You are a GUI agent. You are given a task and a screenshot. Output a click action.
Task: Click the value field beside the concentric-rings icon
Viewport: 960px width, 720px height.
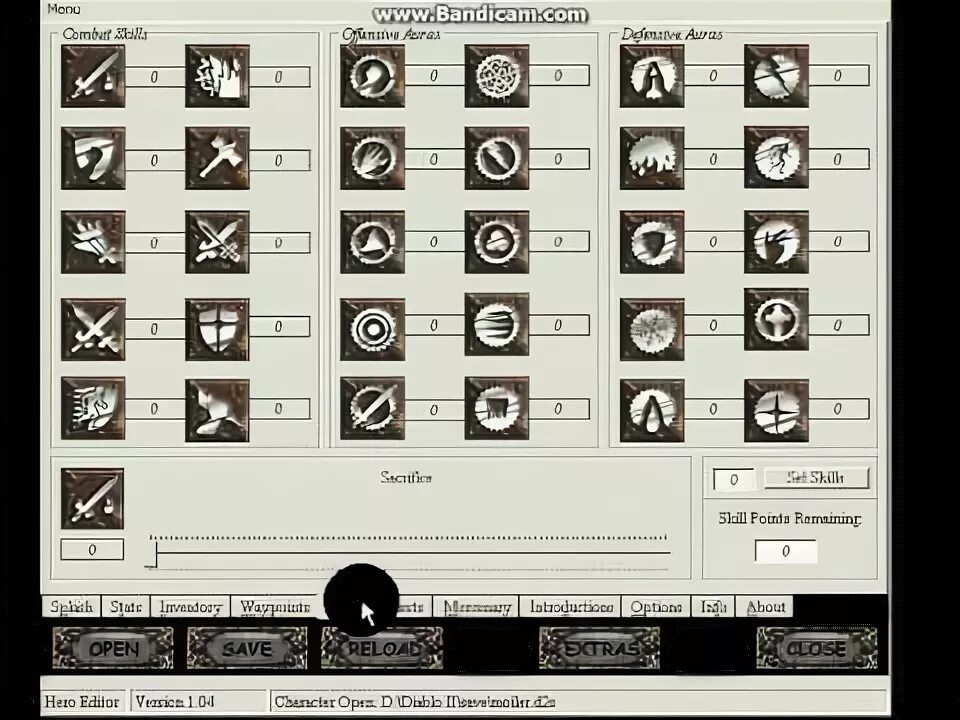[x=434, y=324]
